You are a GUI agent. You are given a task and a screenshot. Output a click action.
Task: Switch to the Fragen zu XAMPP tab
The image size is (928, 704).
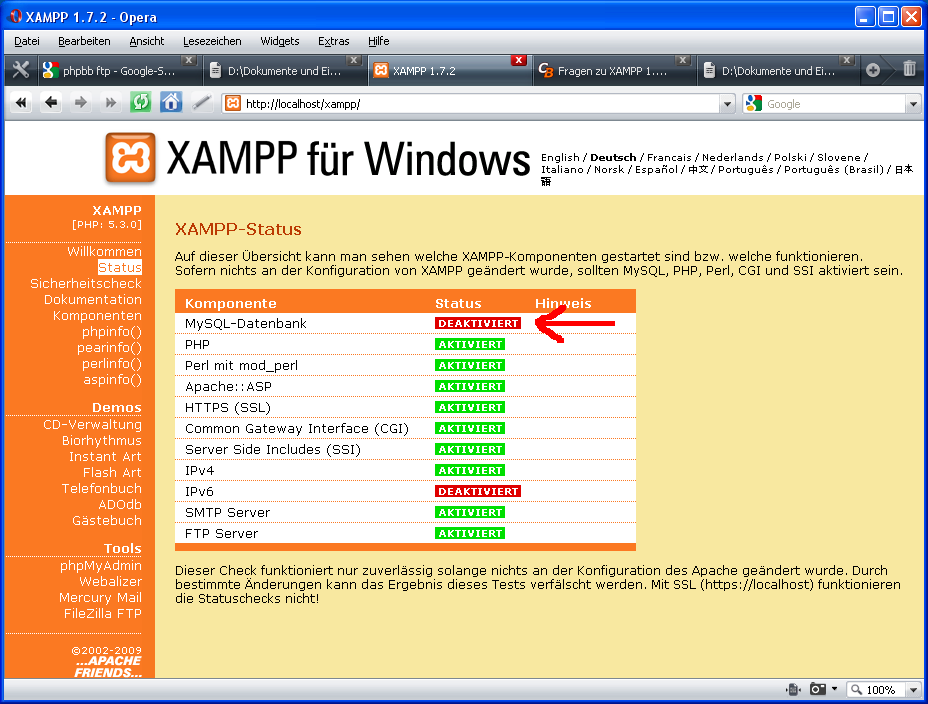coord(613,71)
